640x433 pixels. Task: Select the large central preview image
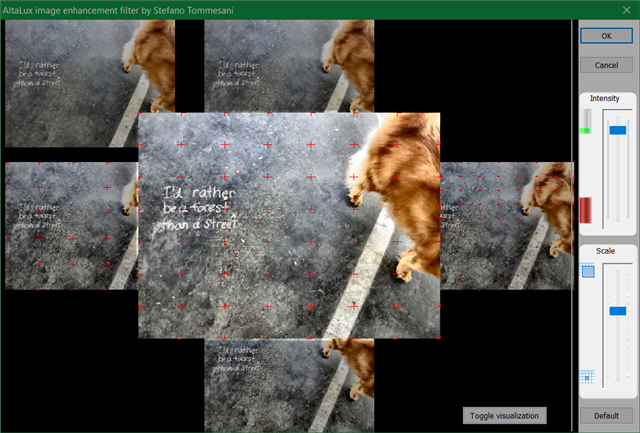point(289,226)
